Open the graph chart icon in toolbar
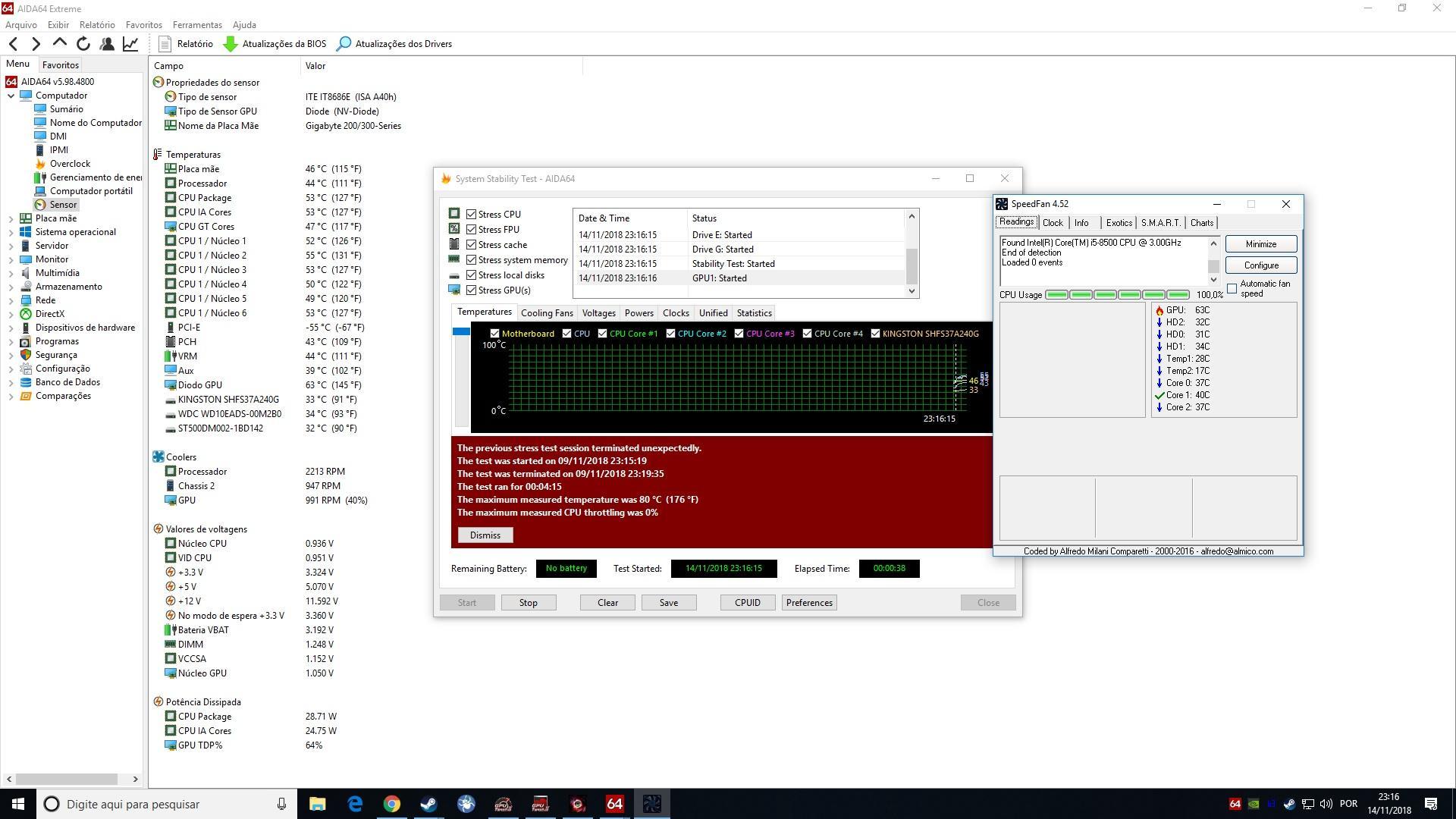 (x=130, y=44)
